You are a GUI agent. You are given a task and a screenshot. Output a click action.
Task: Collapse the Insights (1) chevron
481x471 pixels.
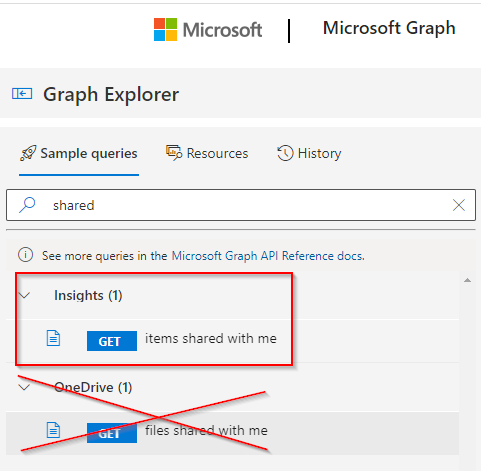24,295
